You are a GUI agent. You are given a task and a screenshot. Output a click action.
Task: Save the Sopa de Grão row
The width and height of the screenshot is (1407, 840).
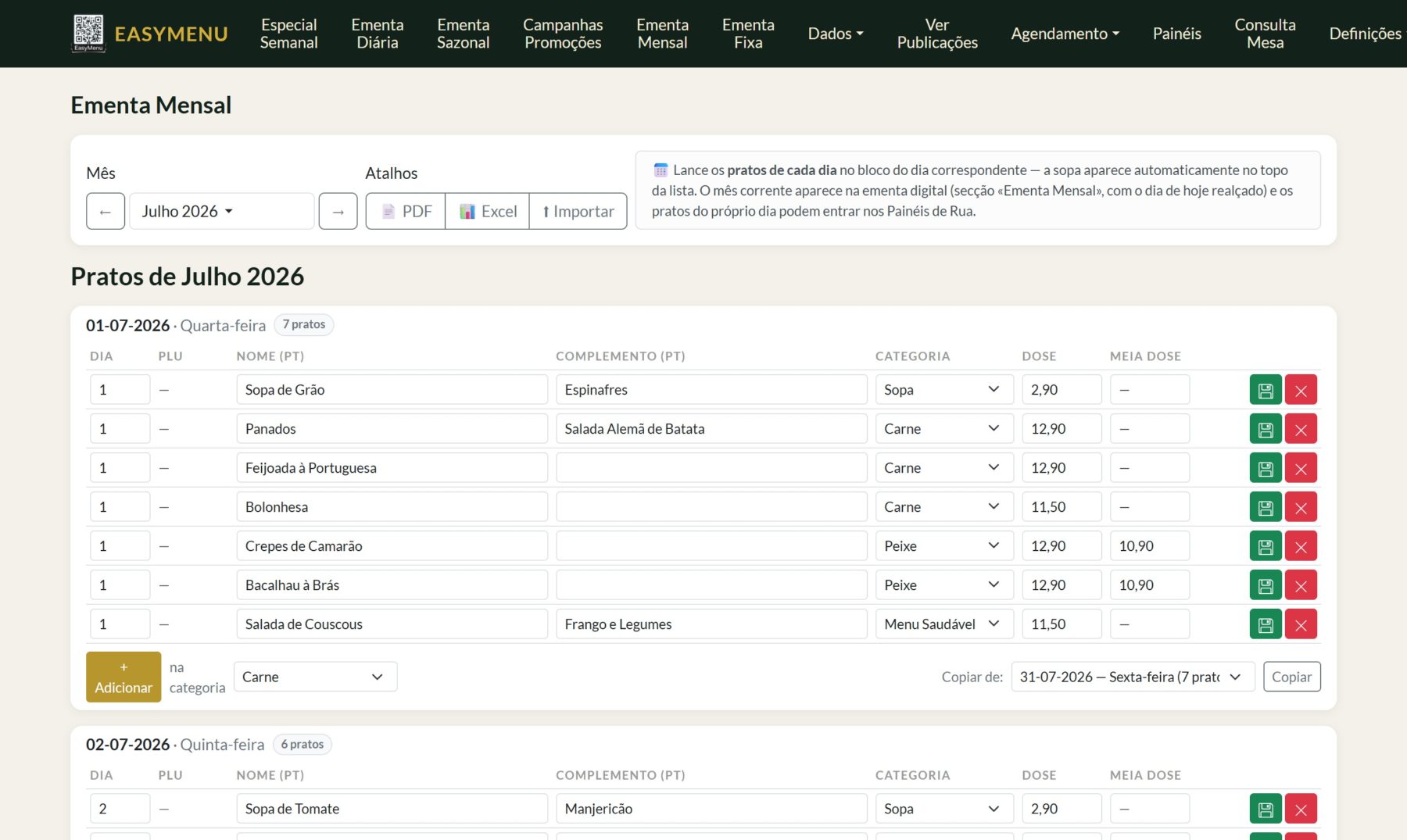click(x=1266, y=390)
